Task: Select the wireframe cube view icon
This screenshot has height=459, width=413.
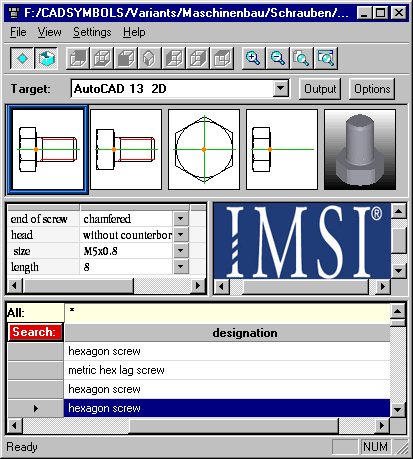Action: tap(102, 59)
